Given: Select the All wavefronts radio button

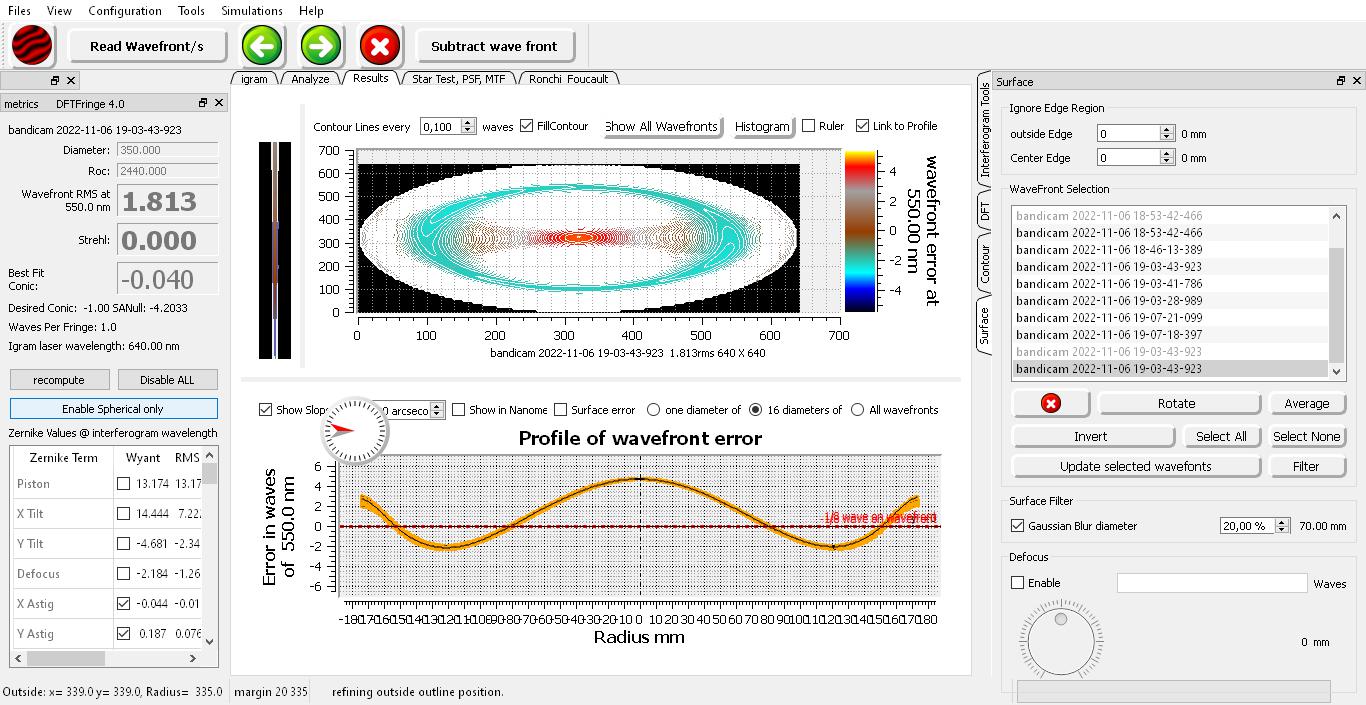Looking at the screenshot, I should pos(857,410).
